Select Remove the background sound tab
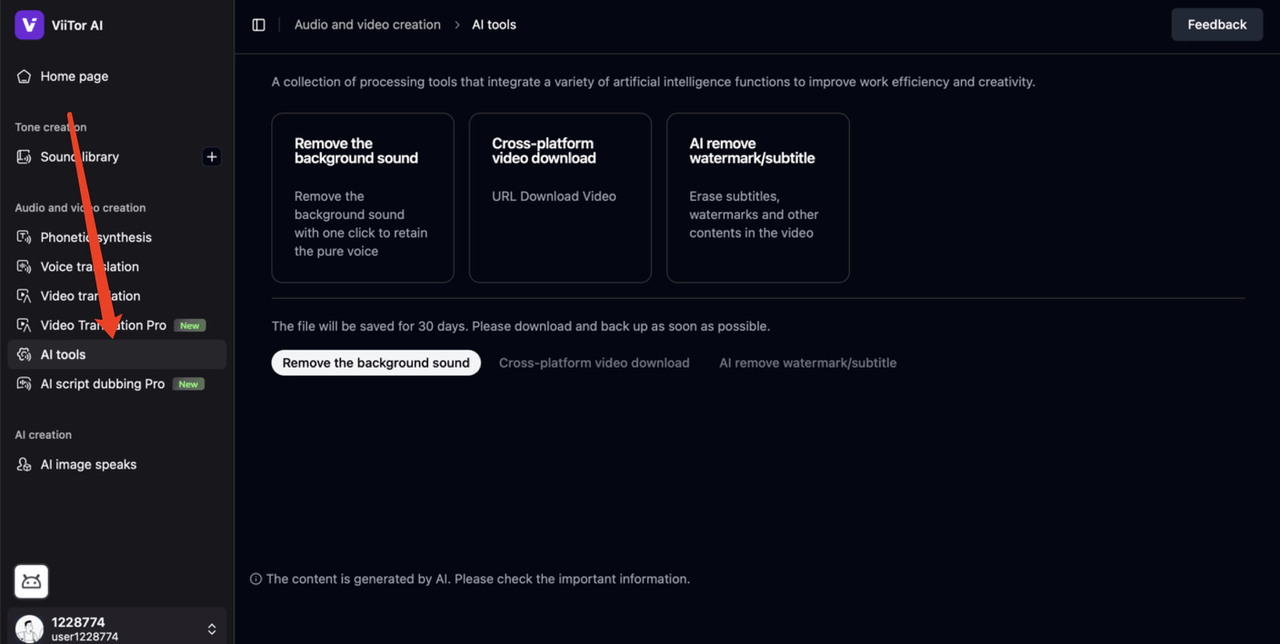Viewport: 1280px width, 644px height. pyautogui.click(x=376, y=363)
